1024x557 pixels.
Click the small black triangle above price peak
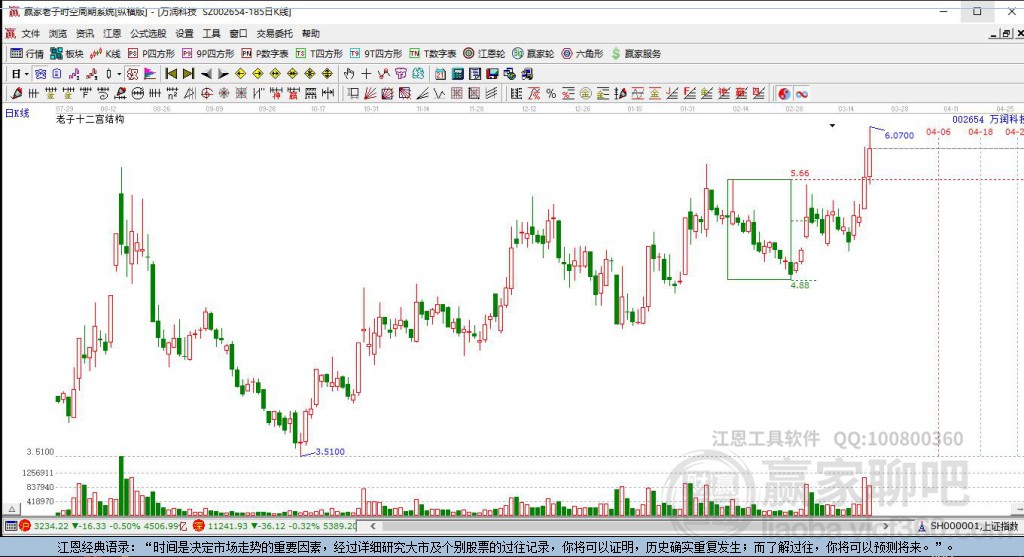(832, 125)
